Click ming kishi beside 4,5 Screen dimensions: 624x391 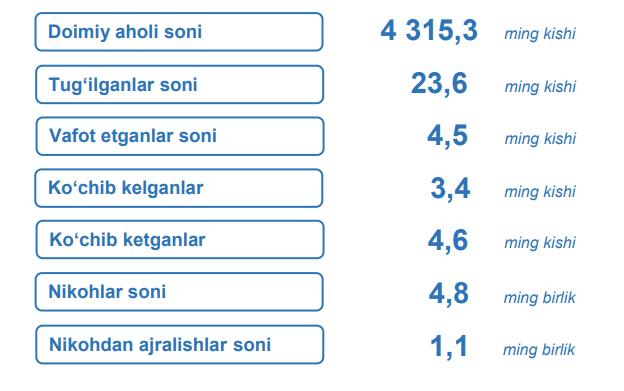click(540, 139)
